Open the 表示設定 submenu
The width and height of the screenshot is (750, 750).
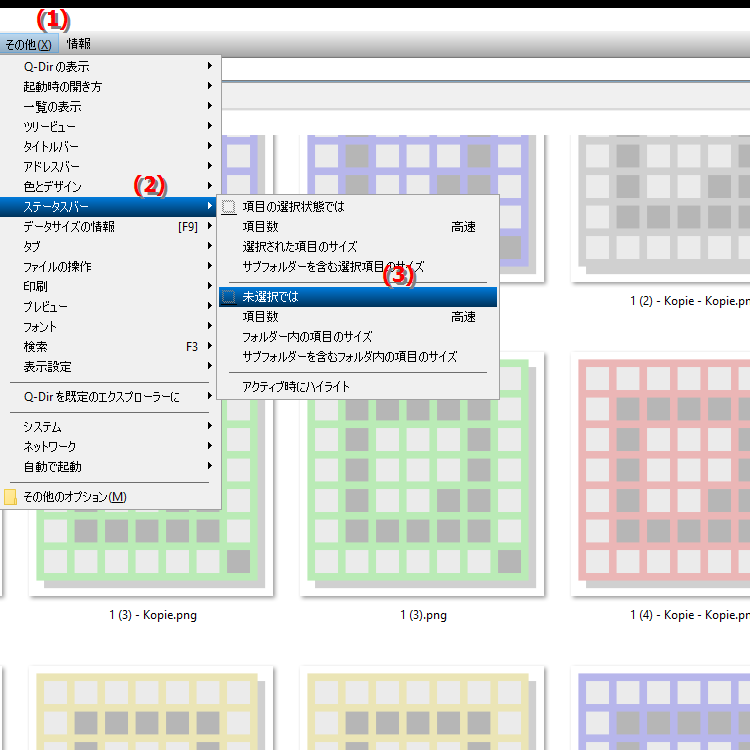pyautogui.click(x=109, y=367)
